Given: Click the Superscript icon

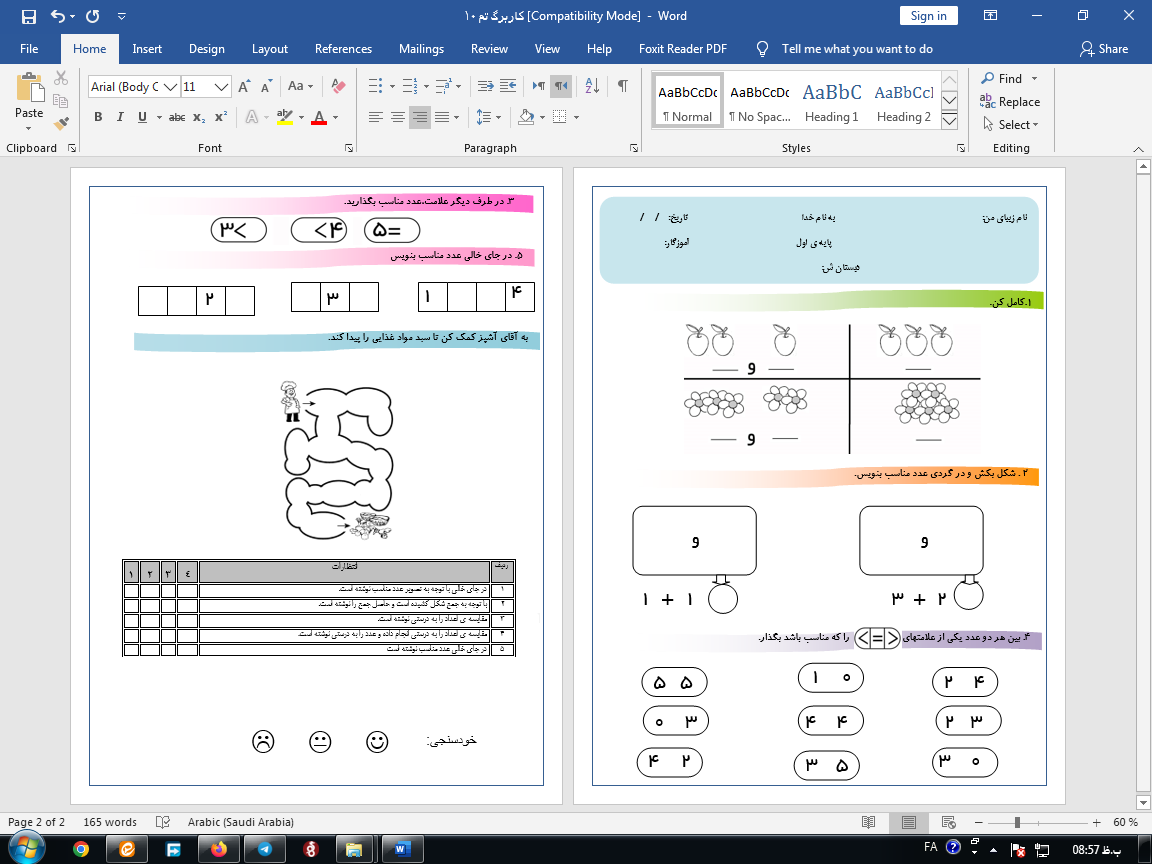Looking at the screenshot, I should pos(221,117).
